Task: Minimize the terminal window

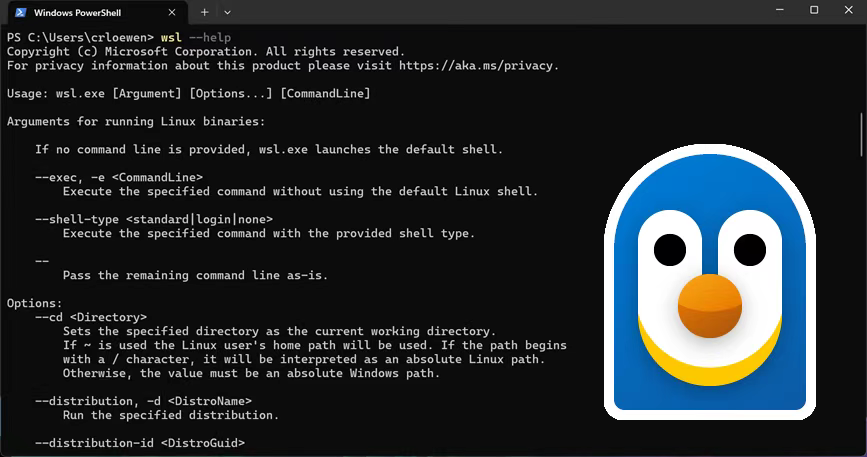Action: (780, 10)
